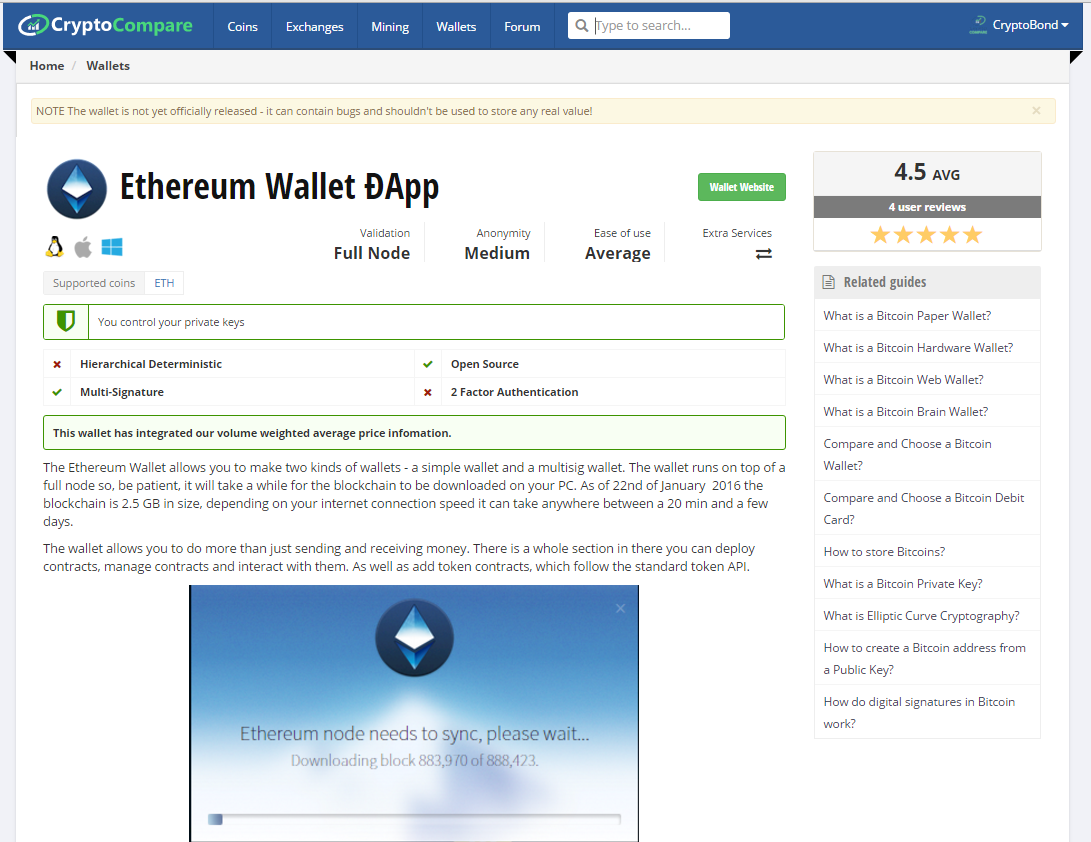This screenshot has width=1091, height=842.
Task: Open the CryptoBond account dropdown
Action: (x=1029, y=25)
